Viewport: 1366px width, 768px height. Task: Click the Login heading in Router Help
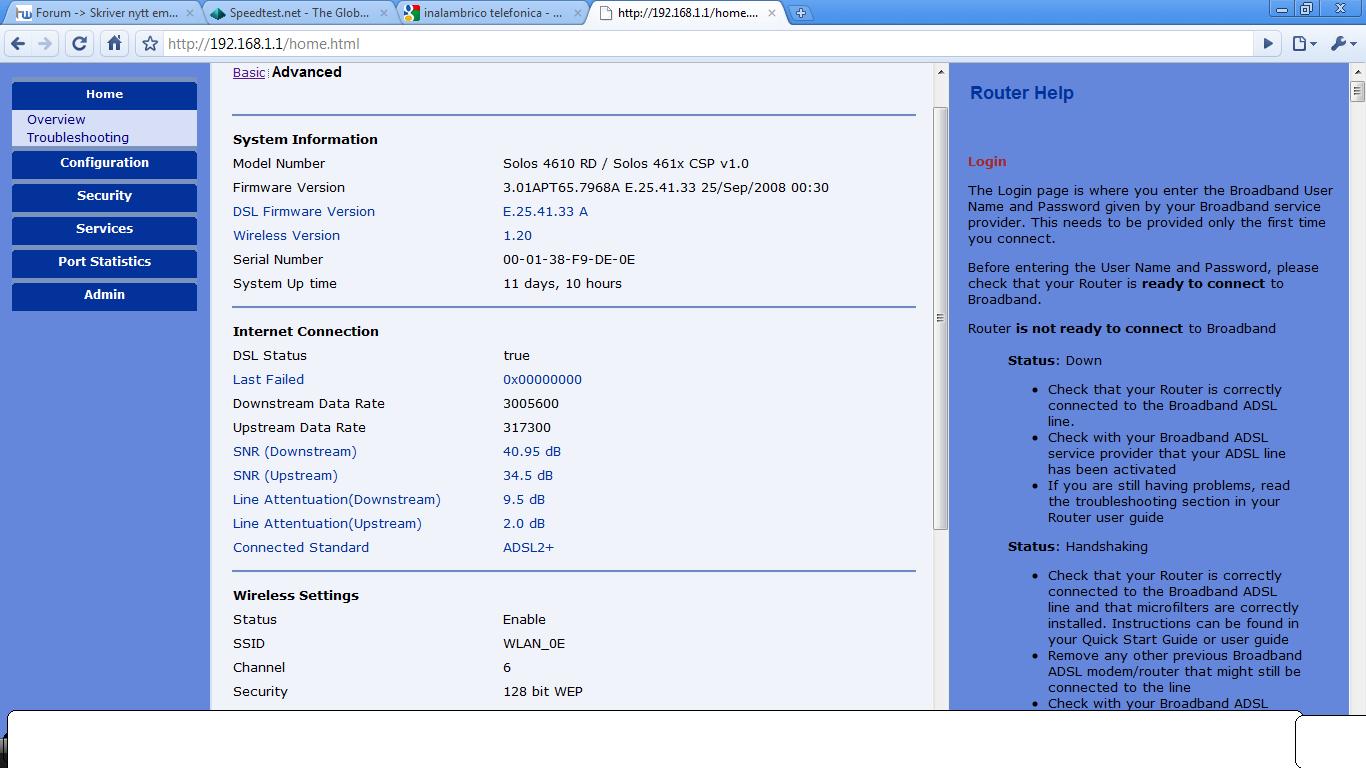click(x=987, y=161)
